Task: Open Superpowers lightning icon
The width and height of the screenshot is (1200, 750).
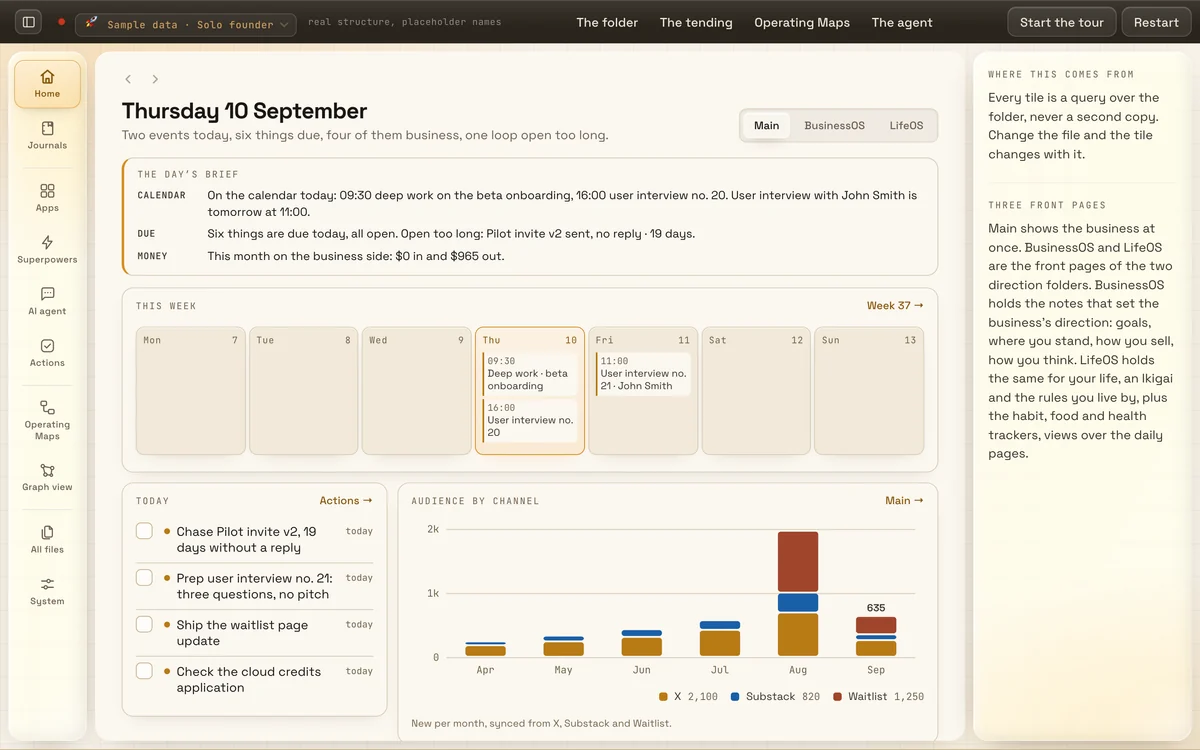Action: click(47, 250)
